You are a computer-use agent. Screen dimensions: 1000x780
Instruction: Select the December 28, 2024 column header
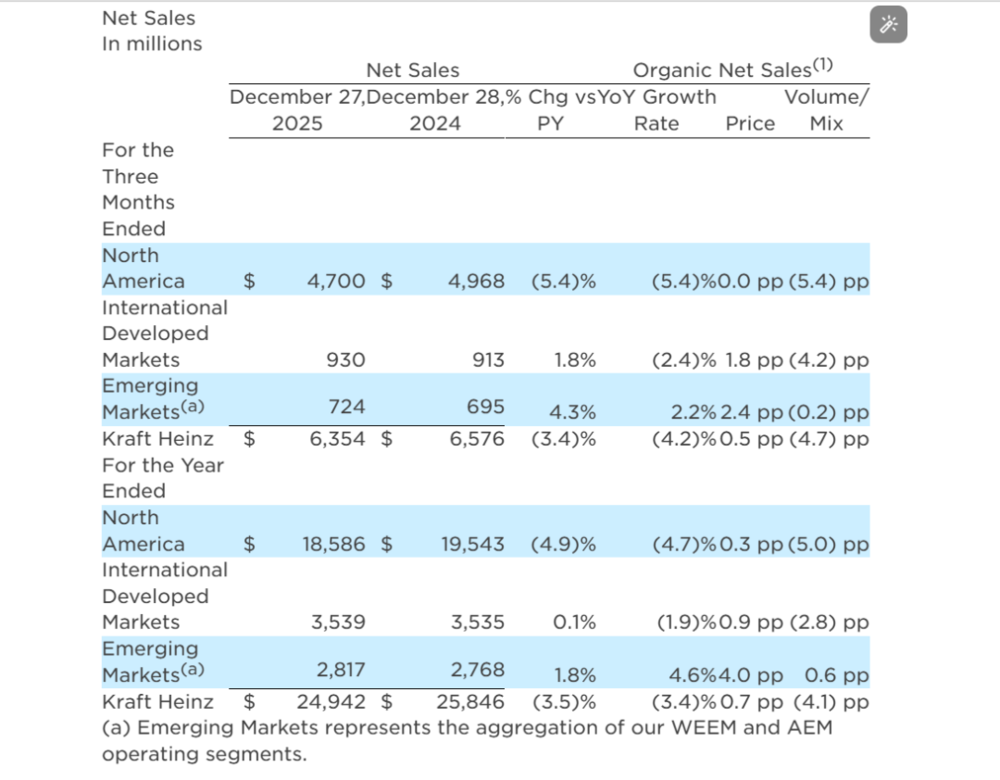(435, 110)
